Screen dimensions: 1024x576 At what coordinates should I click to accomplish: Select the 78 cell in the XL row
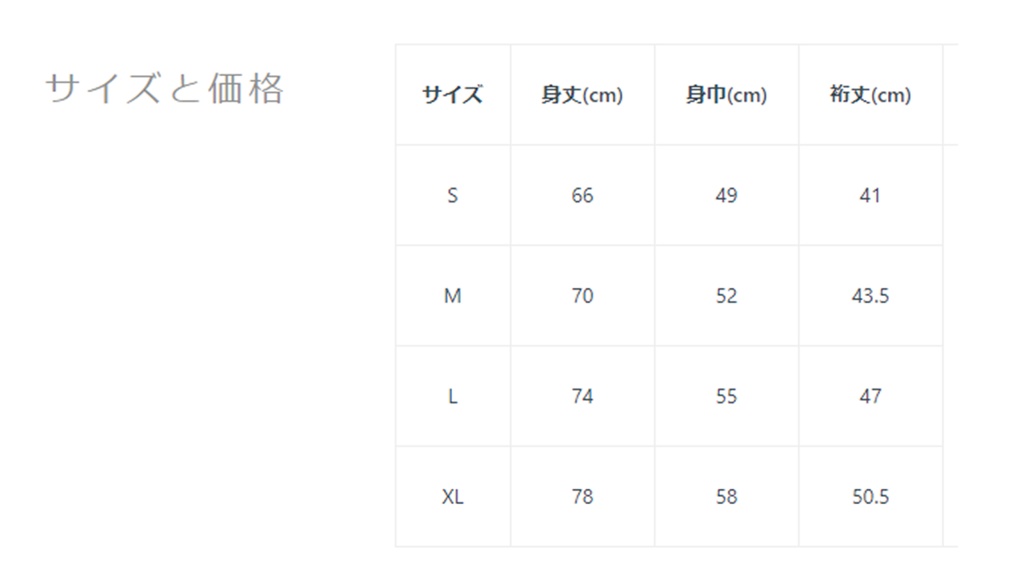click(582, 497)
